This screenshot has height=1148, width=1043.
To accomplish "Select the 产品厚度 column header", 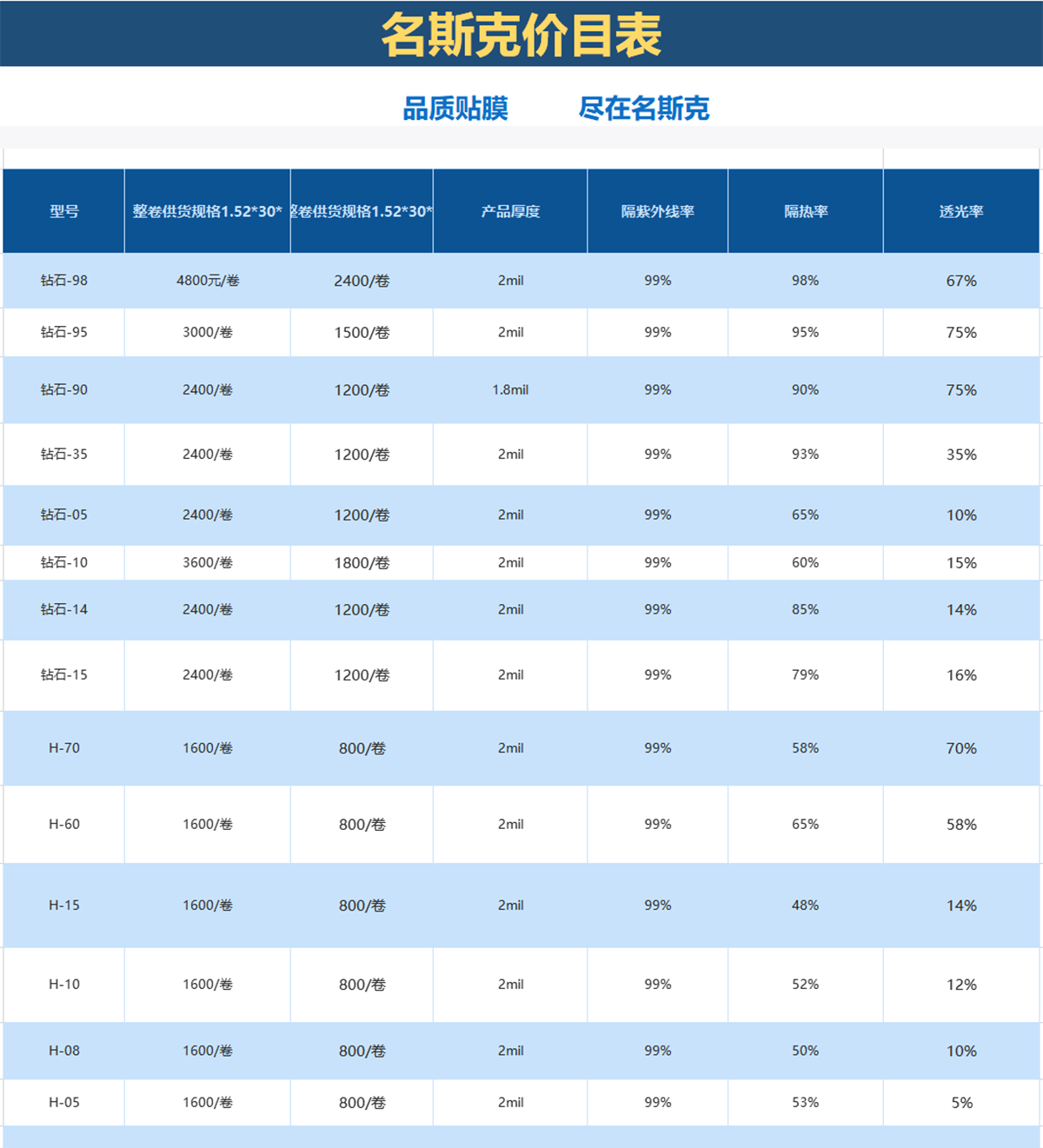I will (510, 211).
